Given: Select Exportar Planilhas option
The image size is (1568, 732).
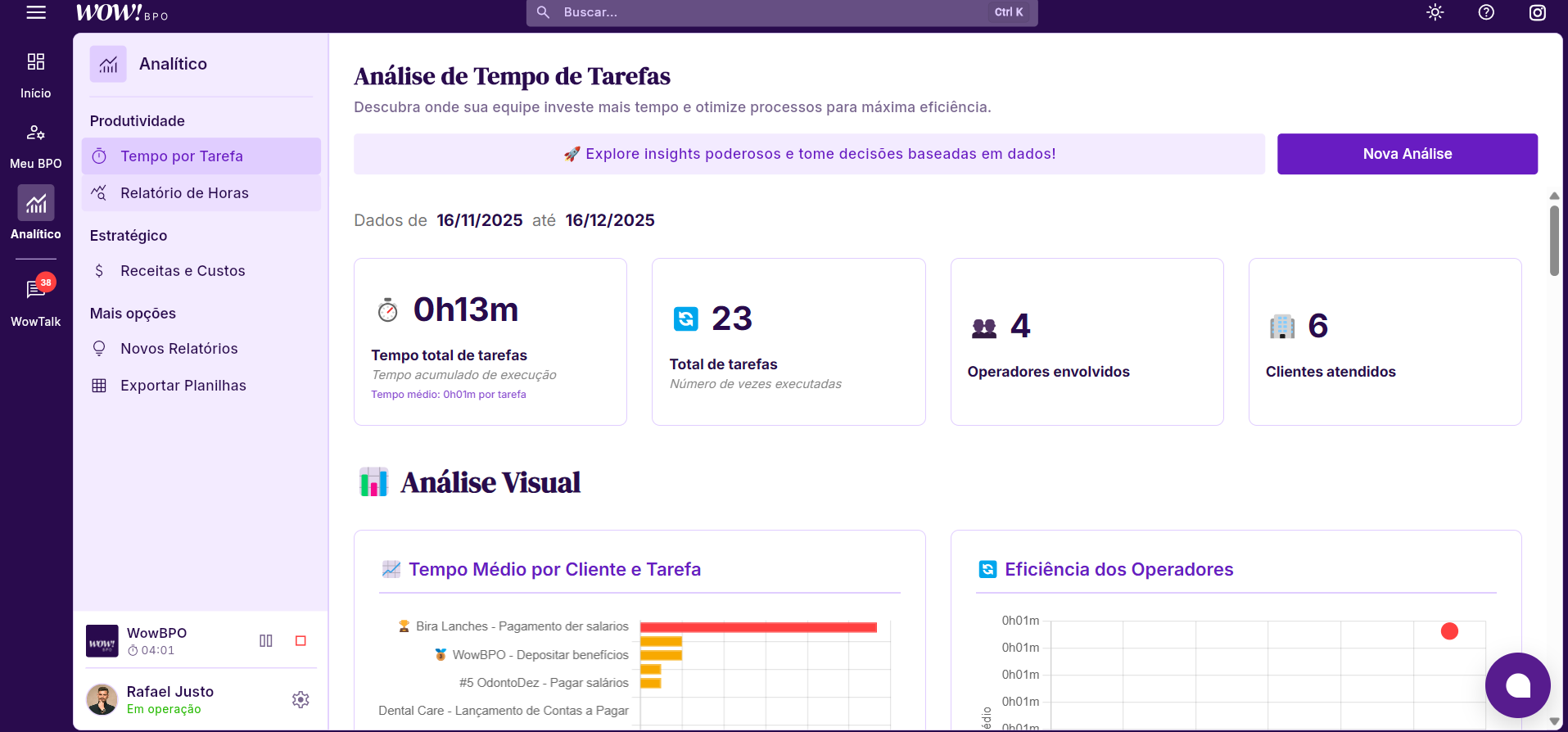Looking at the screenshot, I should coord(183,386).
